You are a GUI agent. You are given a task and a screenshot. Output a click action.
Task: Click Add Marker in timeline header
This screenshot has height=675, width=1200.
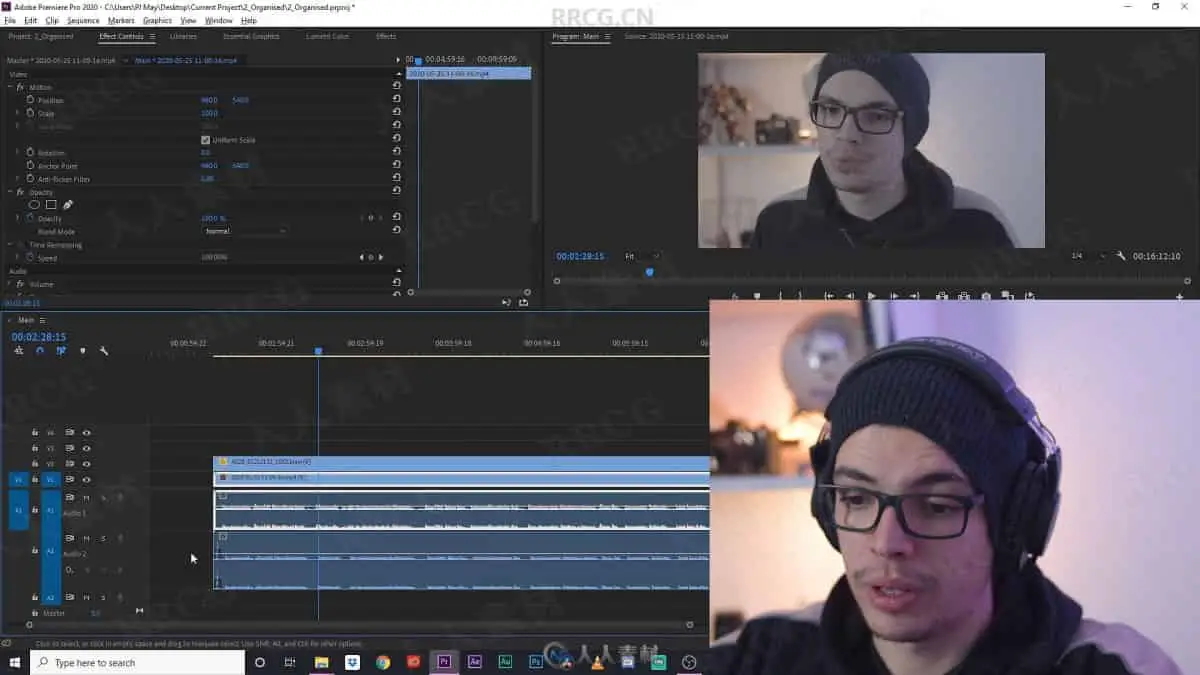point(82,351)
